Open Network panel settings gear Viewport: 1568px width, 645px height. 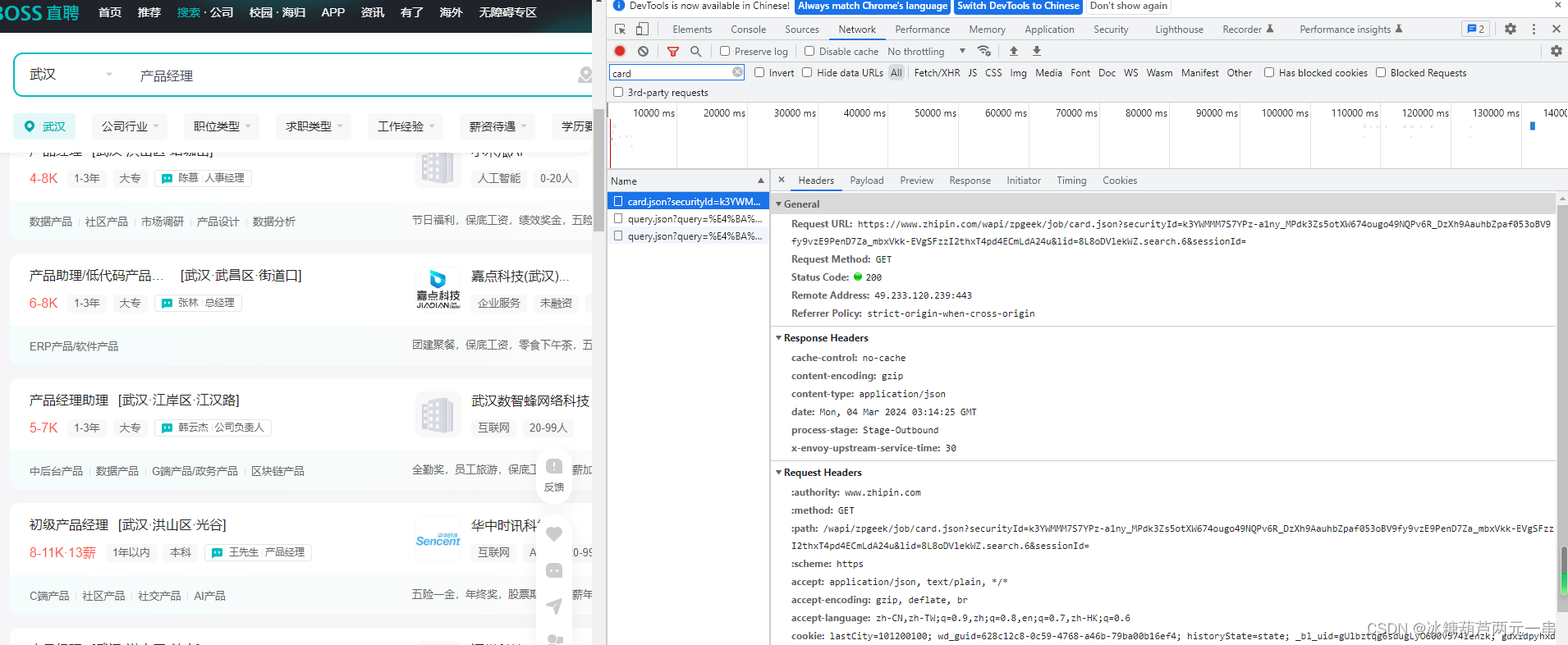[x=1556, y=51]
